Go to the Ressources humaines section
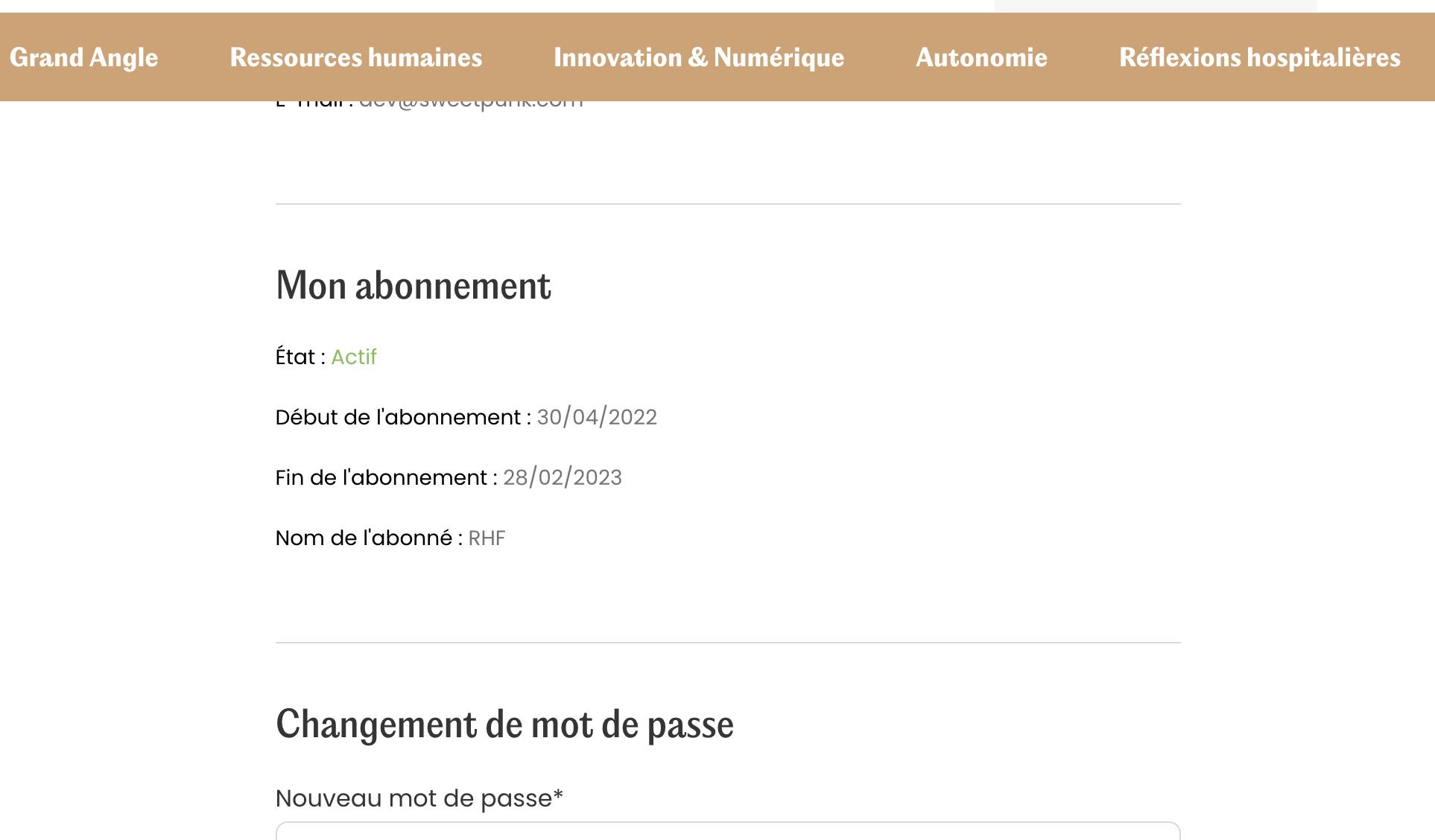Image resolution: width=1435 pixels, height=840 pixels. [x=356, y=57]
